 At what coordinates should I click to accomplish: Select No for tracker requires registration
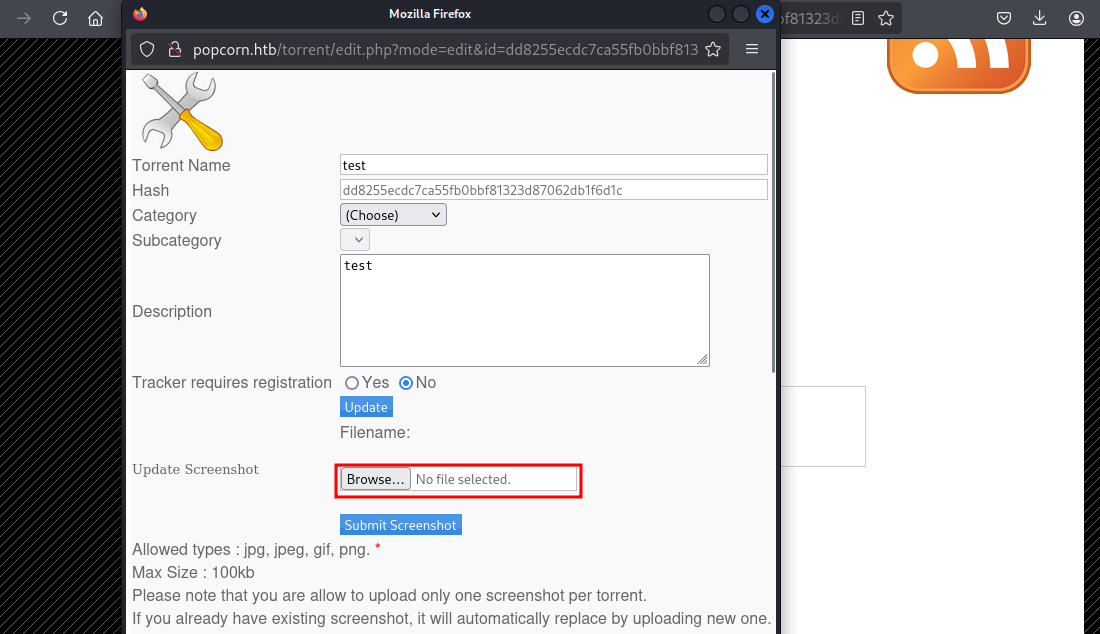(x=406, y=383)
